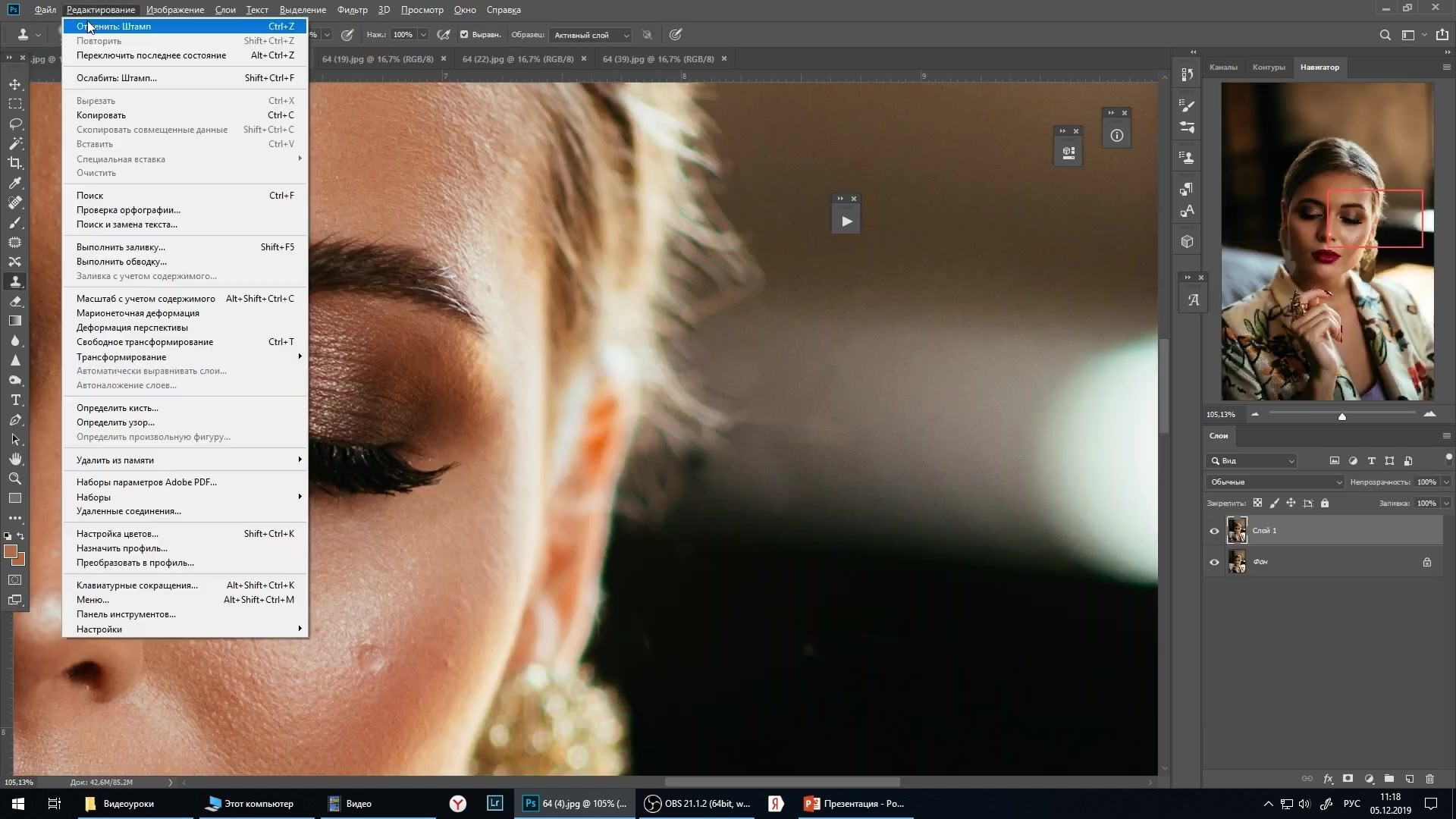Select the Move tool

tap(15, 84)
